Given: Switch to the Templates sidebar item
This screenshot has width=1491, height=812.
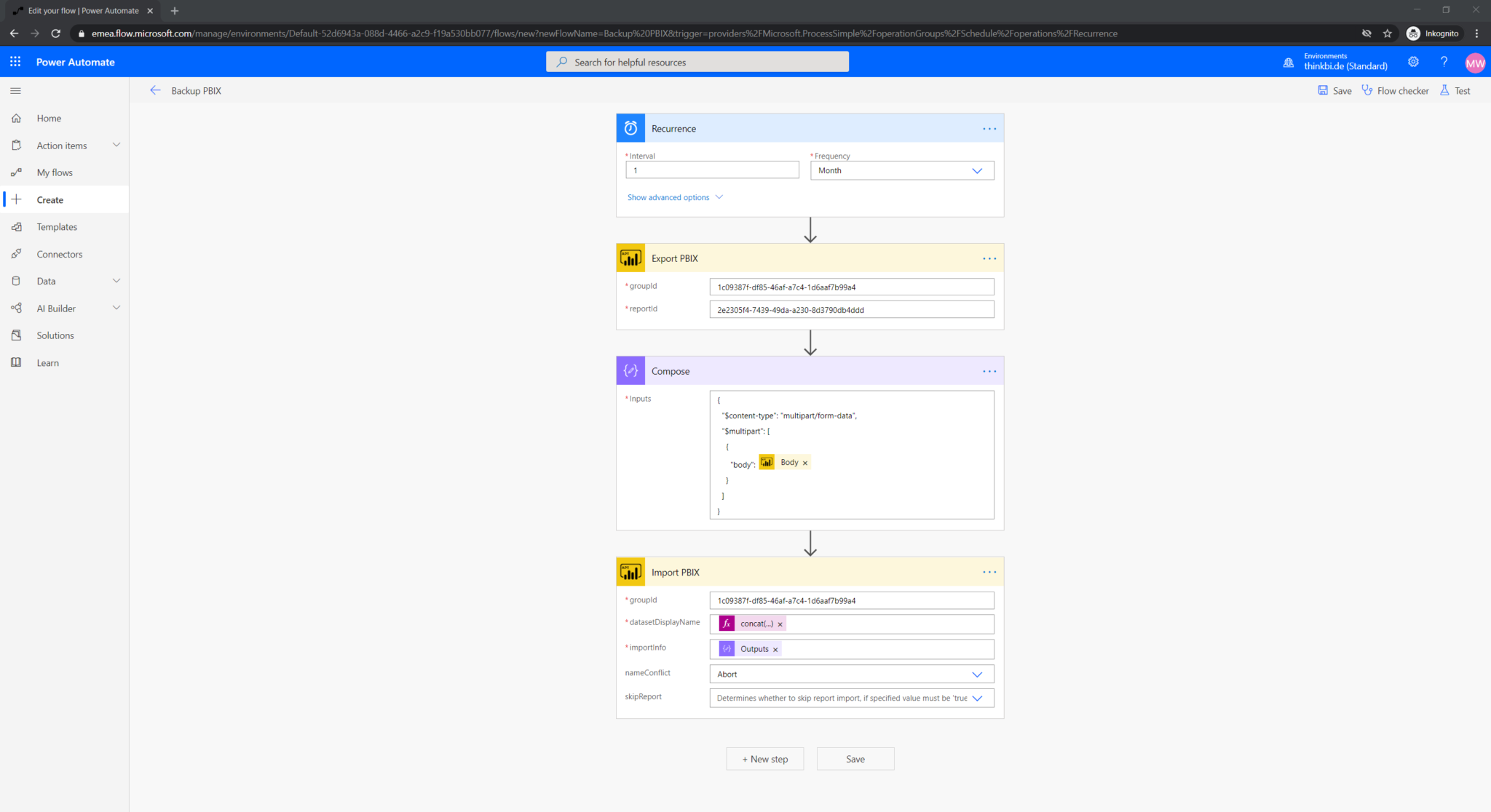Looking at the screenshot, I should 57,226.
